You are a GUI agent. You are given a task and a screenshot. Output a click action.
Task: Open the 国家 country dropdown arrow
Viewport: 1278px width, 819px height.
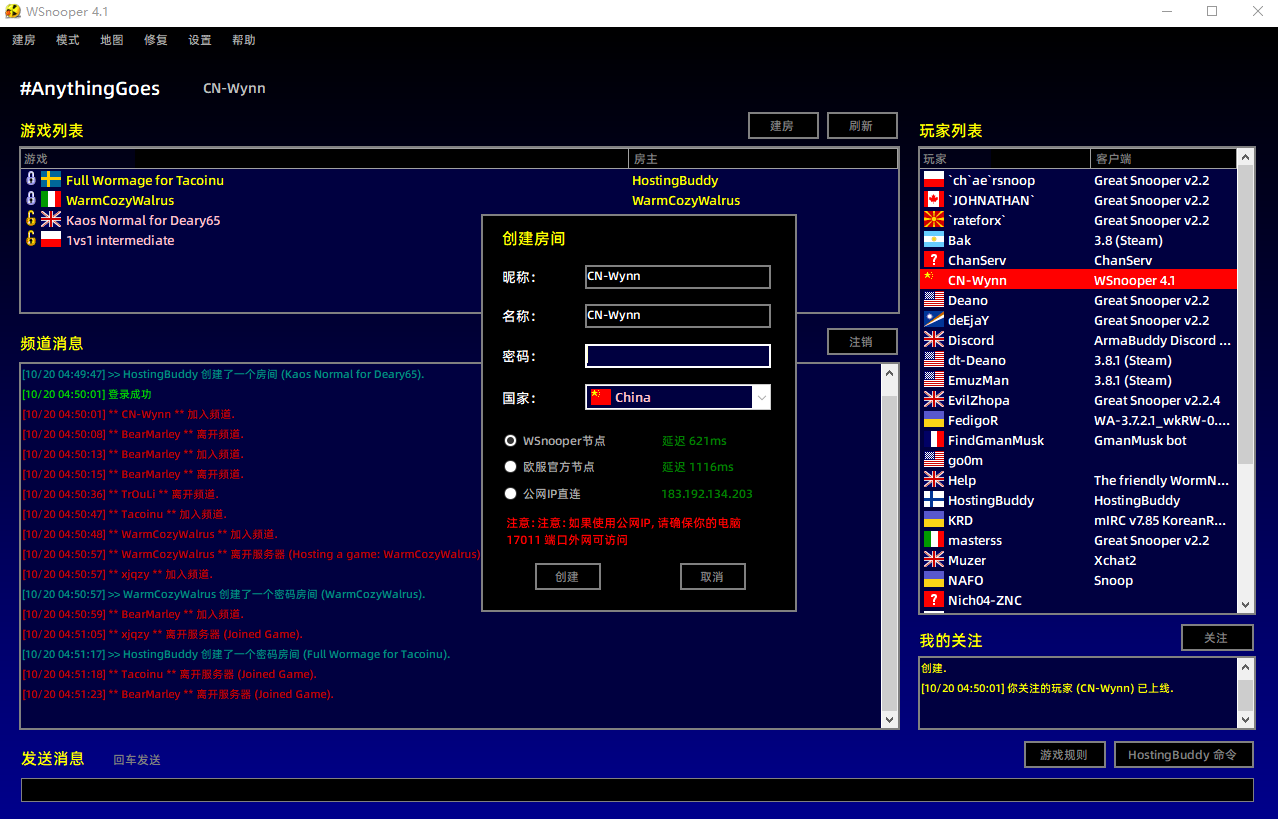click(761, 397)
